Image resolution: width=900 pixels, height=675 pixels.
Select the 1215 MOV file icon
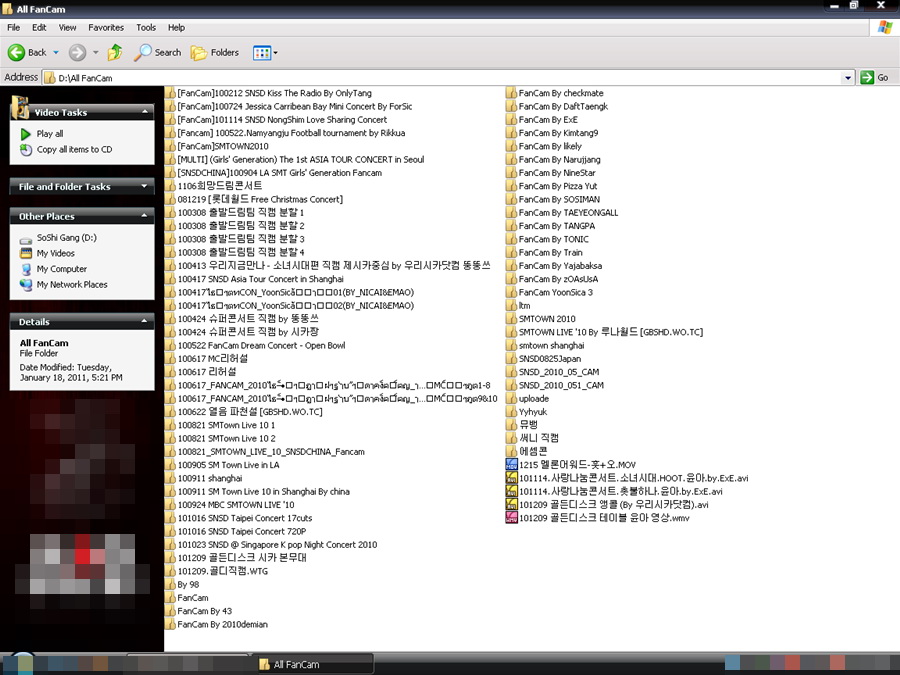(x=511, y=464)
